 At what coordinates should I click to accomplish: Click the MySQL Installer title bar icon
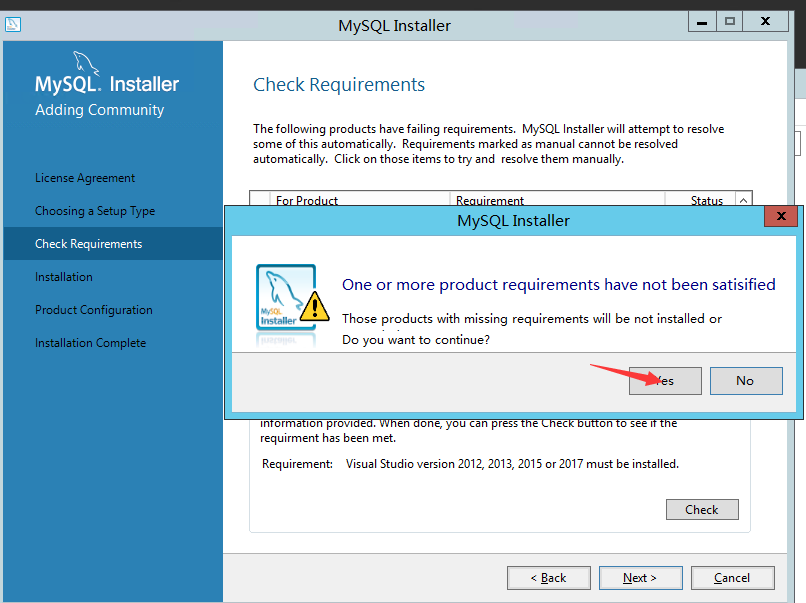[13, 24]
